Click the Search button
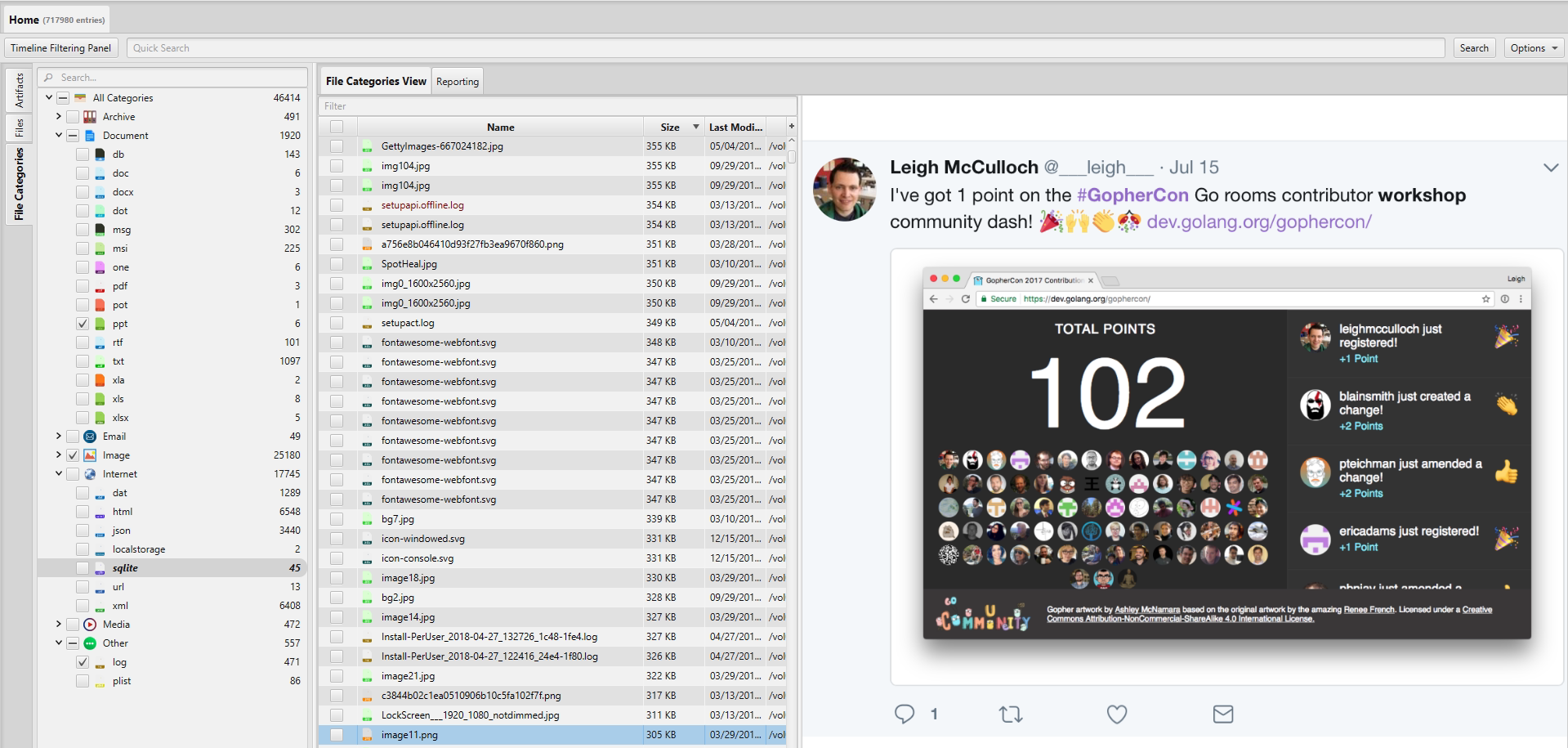 1473,48
